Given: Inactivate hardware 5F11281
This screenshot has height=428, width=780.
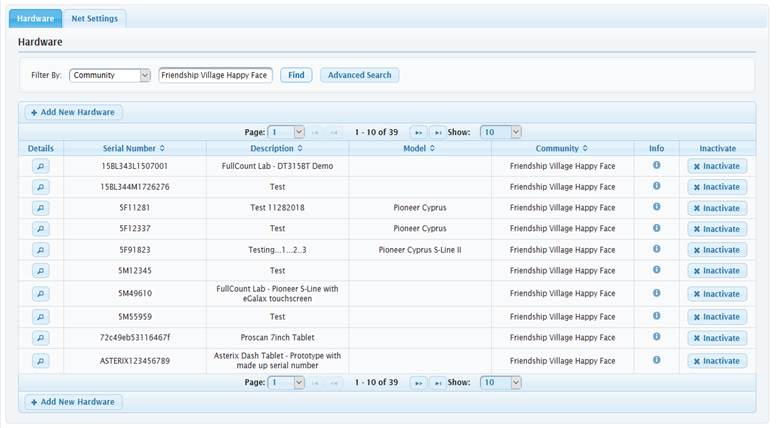Looking at the screenshot, I should [717, 208].
